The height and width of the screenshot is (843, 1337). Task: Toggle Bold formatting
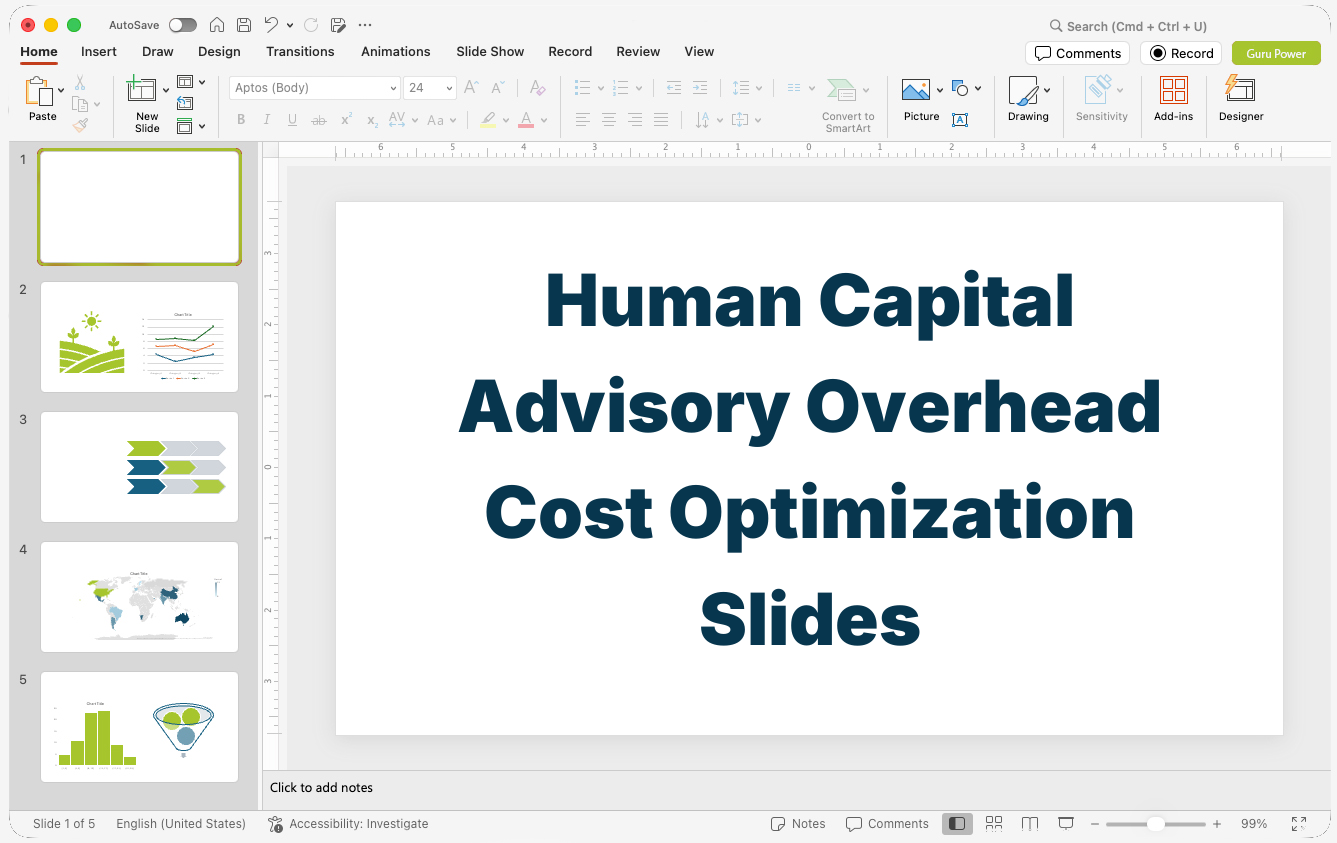click(241, 120)
